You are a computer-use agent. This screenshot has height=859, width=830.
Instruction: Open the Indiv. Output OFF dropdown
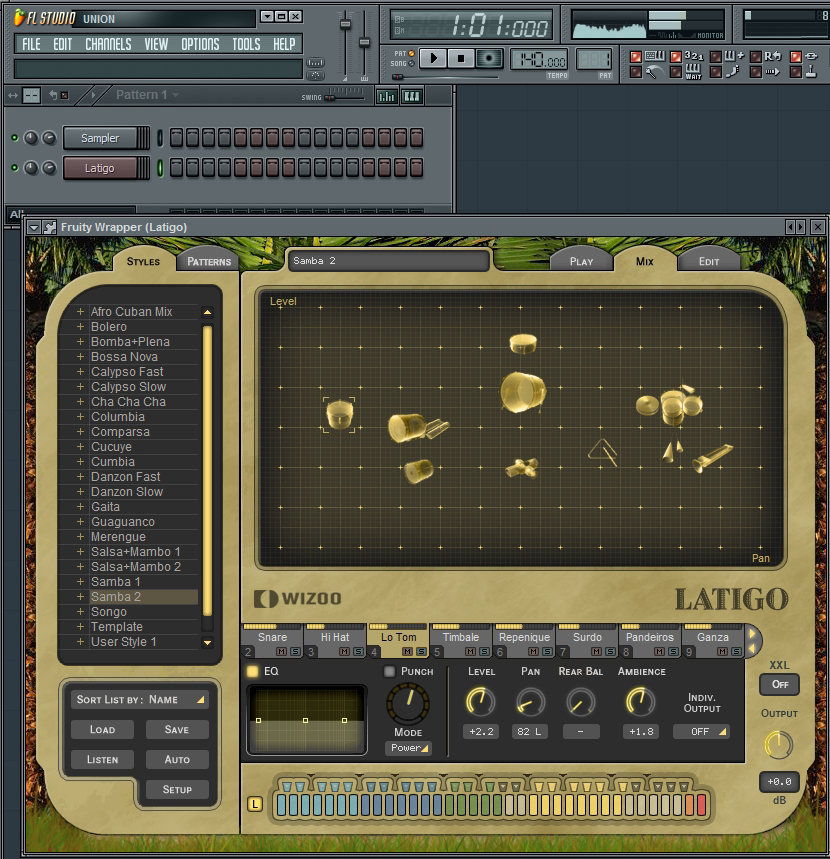tap(701, 732)
